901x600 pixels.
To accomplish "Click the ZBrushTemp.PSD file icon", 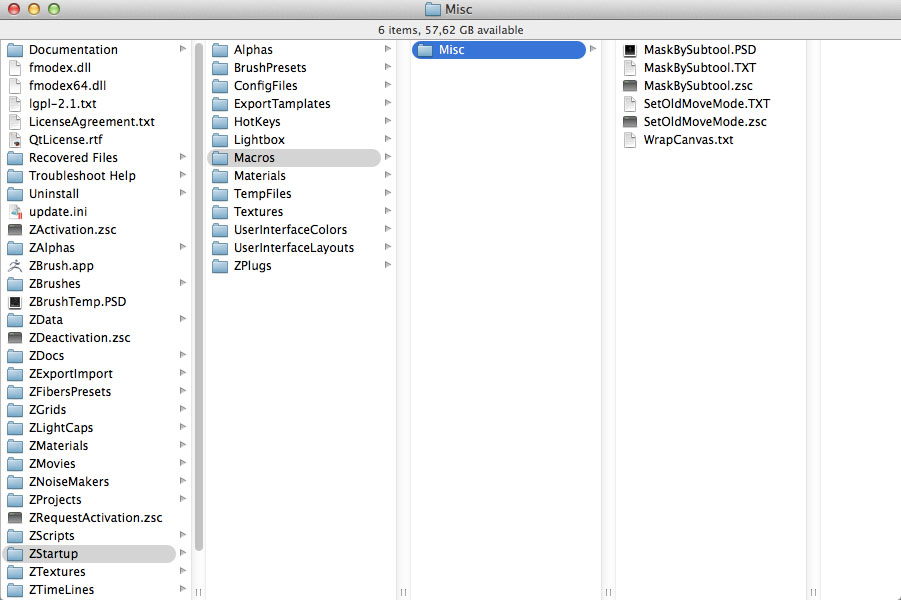I will [x=15, y=302].
